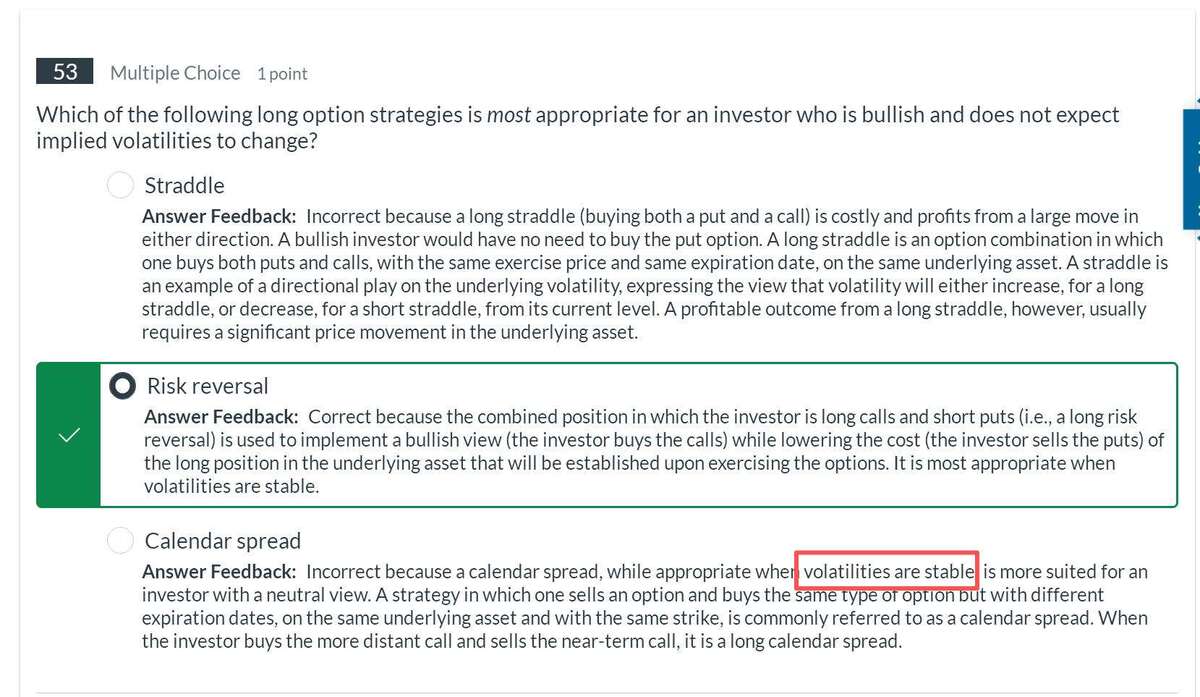Image resolution: width=1200 pixels, height=697 pixels.
Task: Select the Calendar spread radio button
Action: click(x=120, y=541)
